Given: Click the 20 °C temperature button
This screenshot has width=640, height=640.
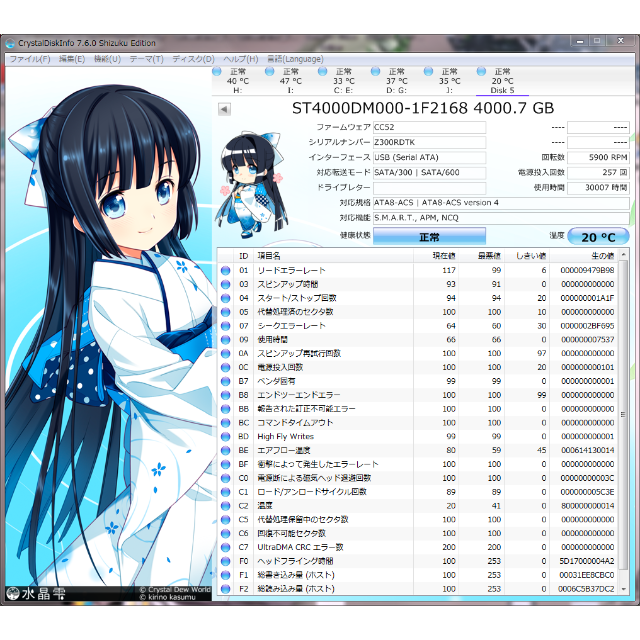Looking at the screenshot, I should [598, 237].
